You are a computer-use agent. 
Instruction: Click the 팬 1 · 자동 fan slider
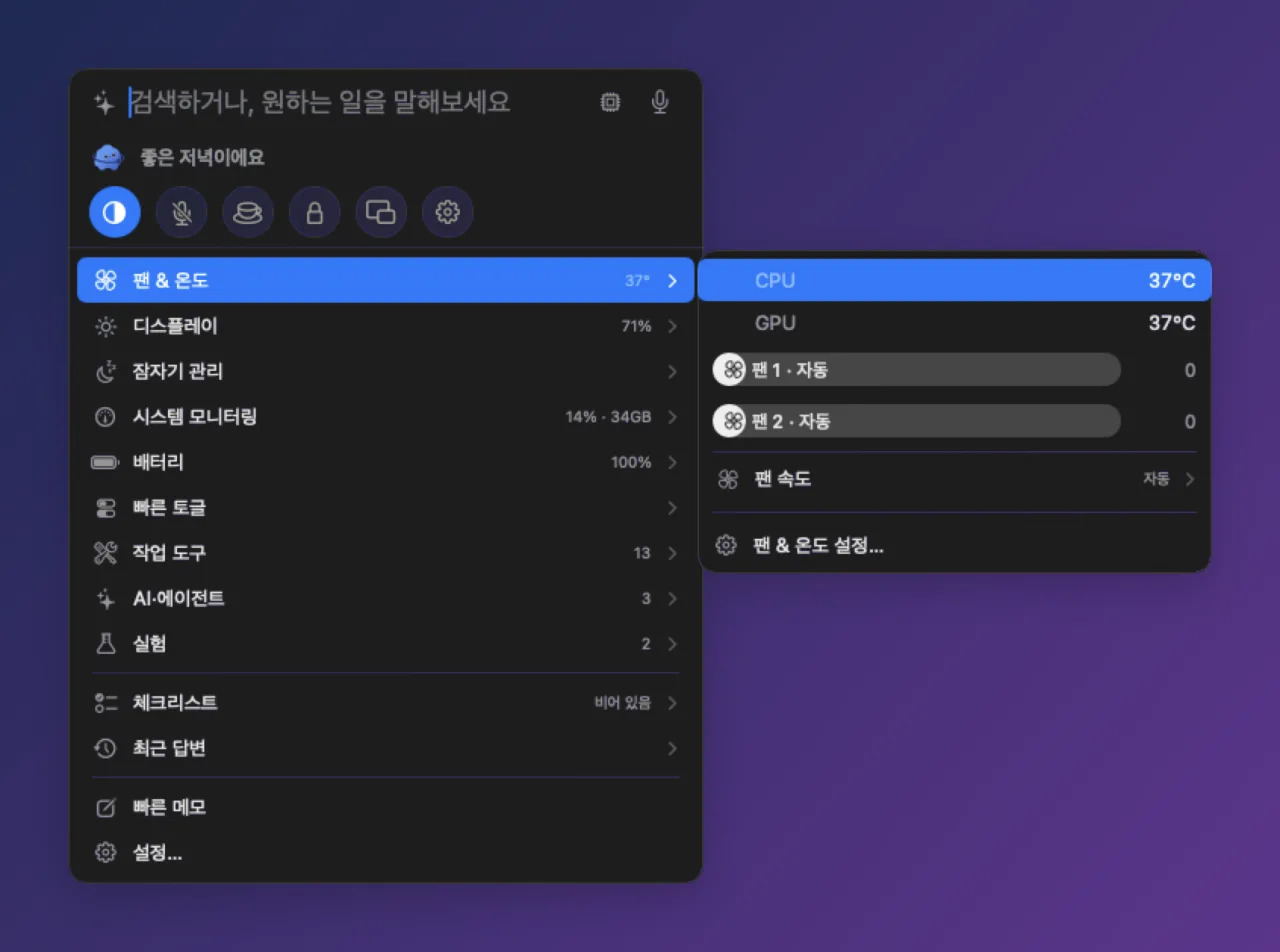pyautogui.click(x=916, y=370)
